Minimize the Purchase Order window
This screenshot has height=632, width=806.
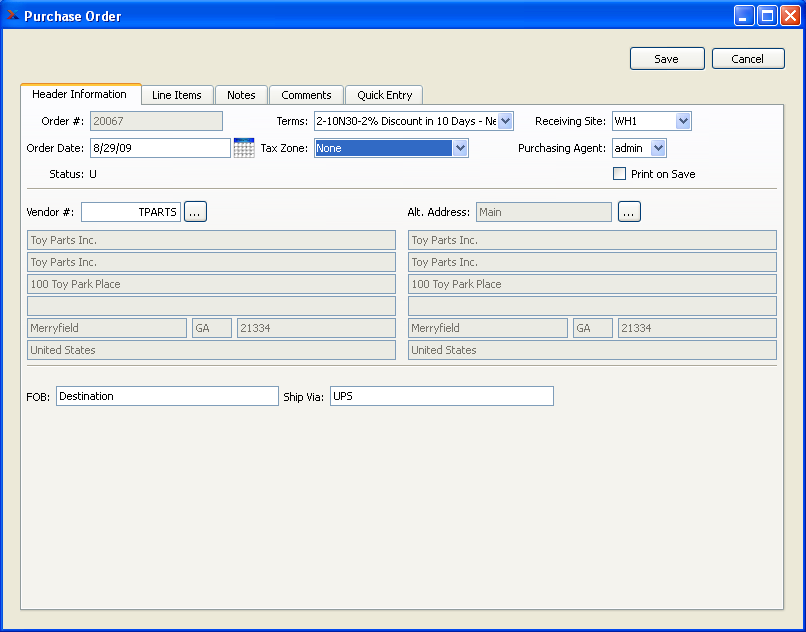[744, 15]
